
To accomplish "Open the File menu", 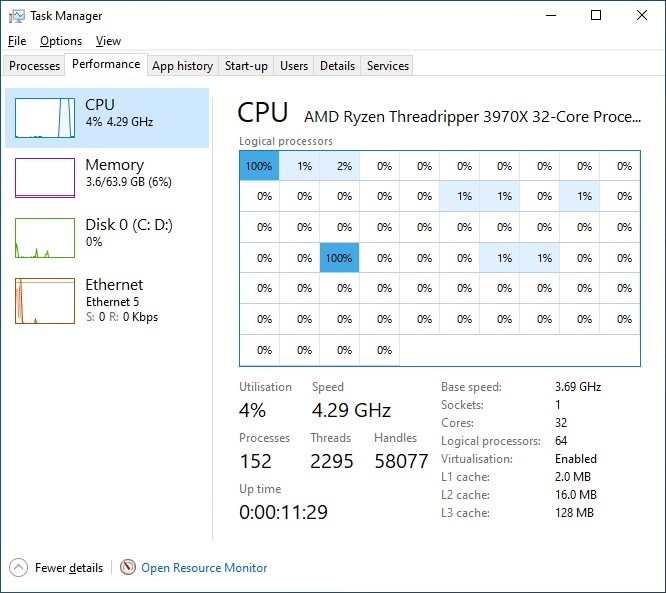I will tap(17, 41).
